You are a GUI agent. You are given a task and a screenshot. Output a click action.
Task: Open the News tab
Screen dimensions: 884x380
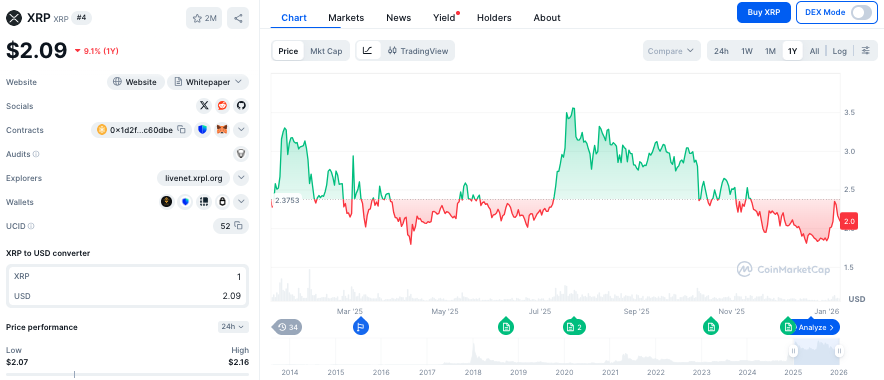[399, 17]
